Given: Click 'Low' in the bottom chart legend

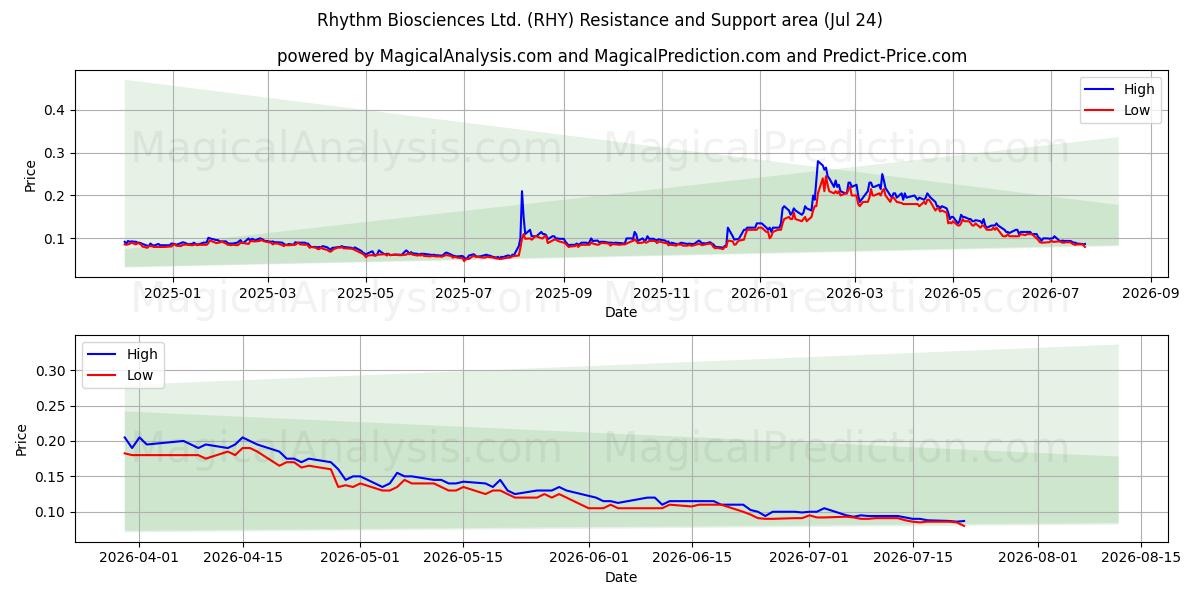Looking at the screenshot, I should click(x=141, y=375).
